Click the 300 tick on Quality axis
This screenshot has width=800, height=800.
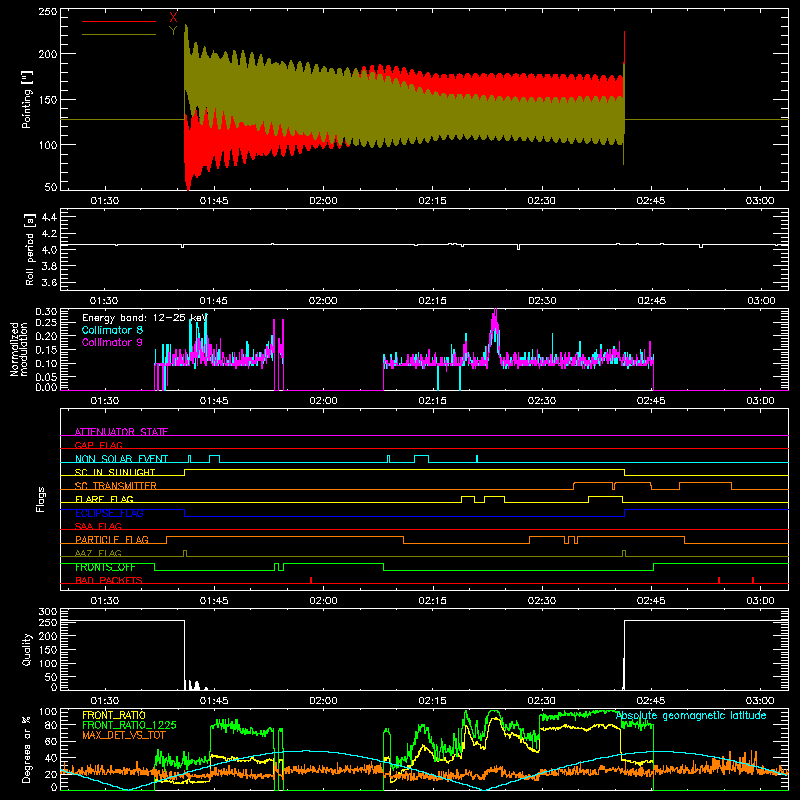48,612
